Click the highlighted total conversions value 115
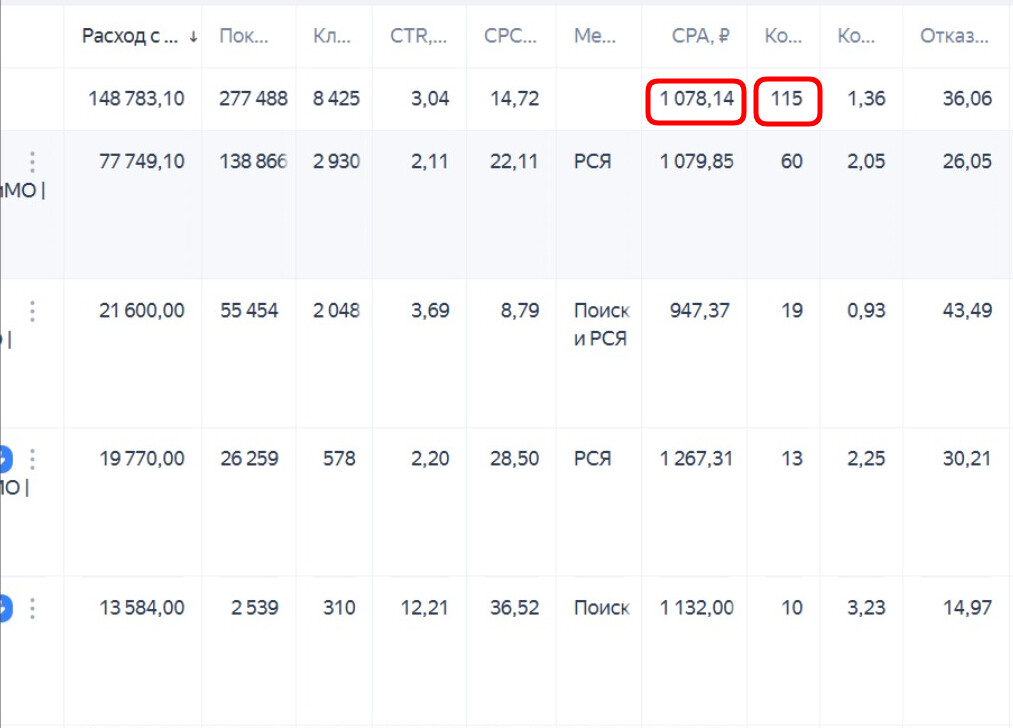Image resolution: width=1013 pixels, height=728 pixels. (x=786, y=99)
